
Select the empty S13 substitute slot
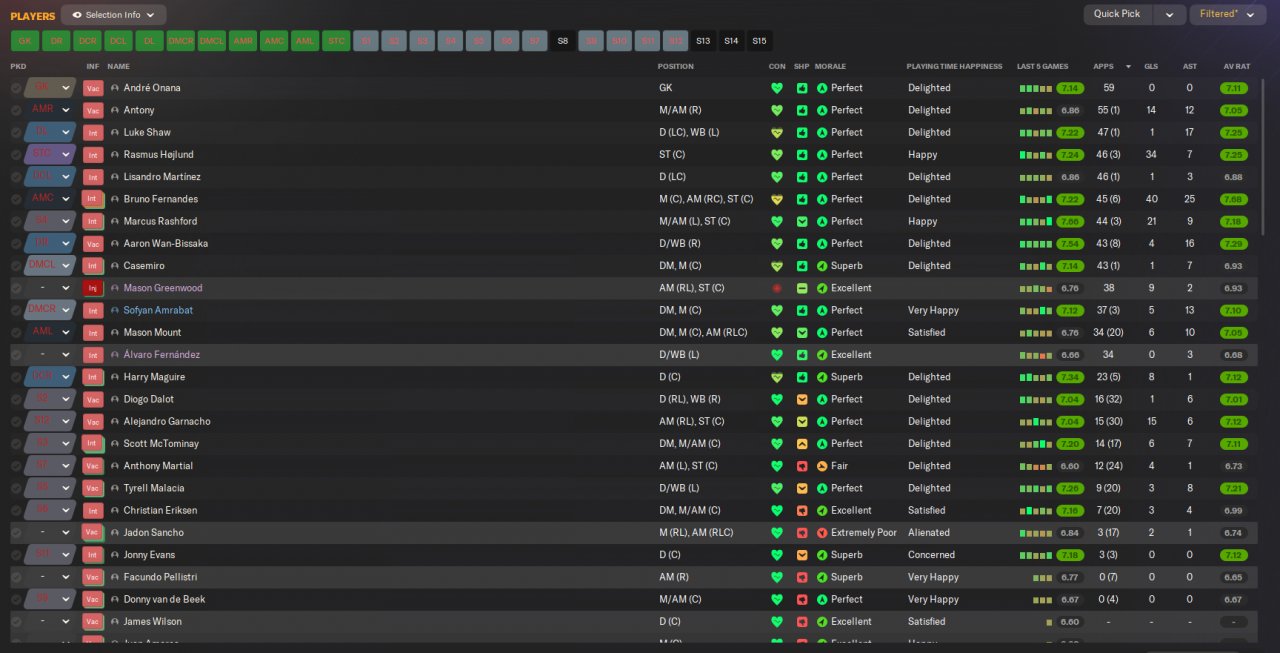point(703,41)
